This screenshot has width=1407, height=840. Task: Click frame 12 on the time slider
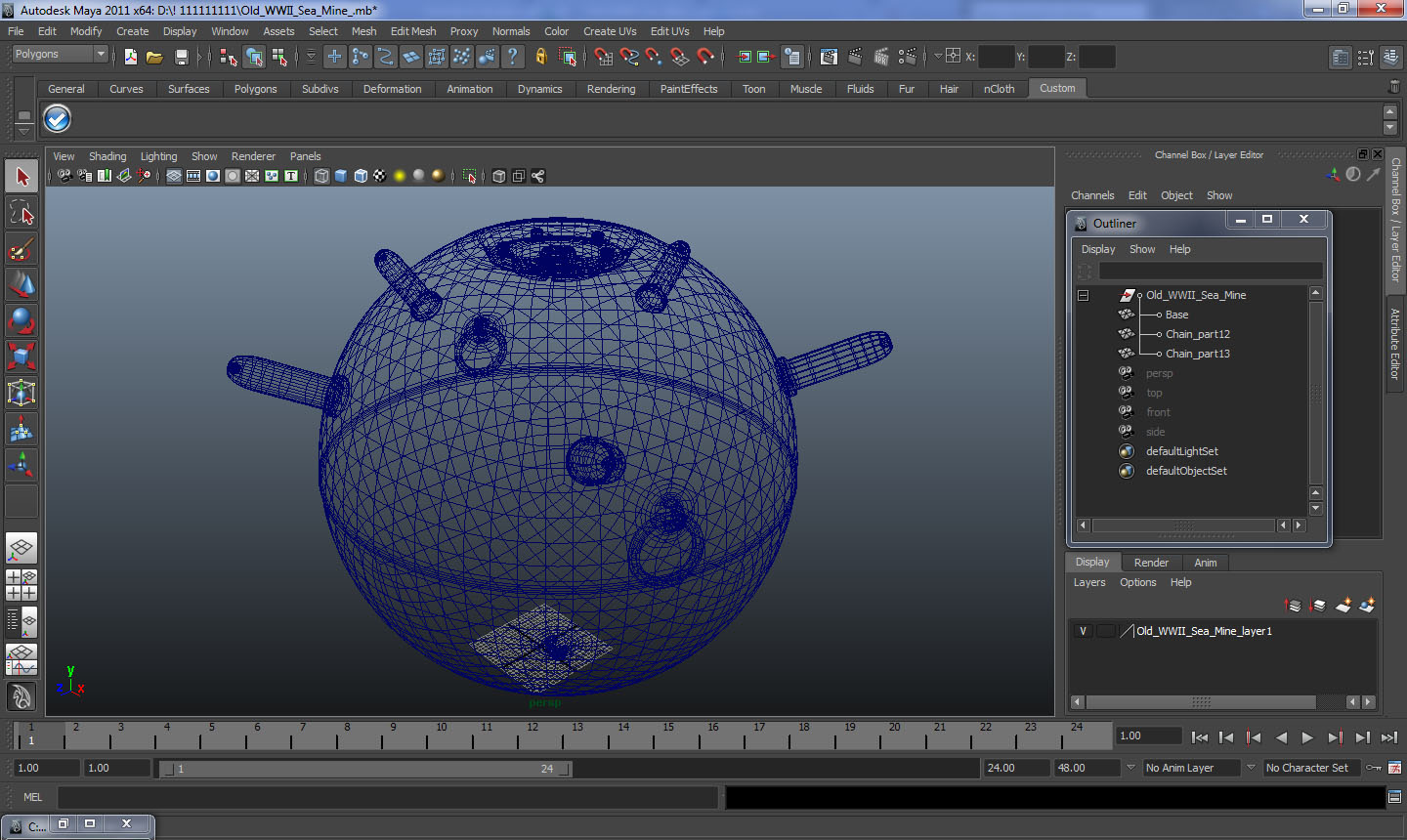532,735
